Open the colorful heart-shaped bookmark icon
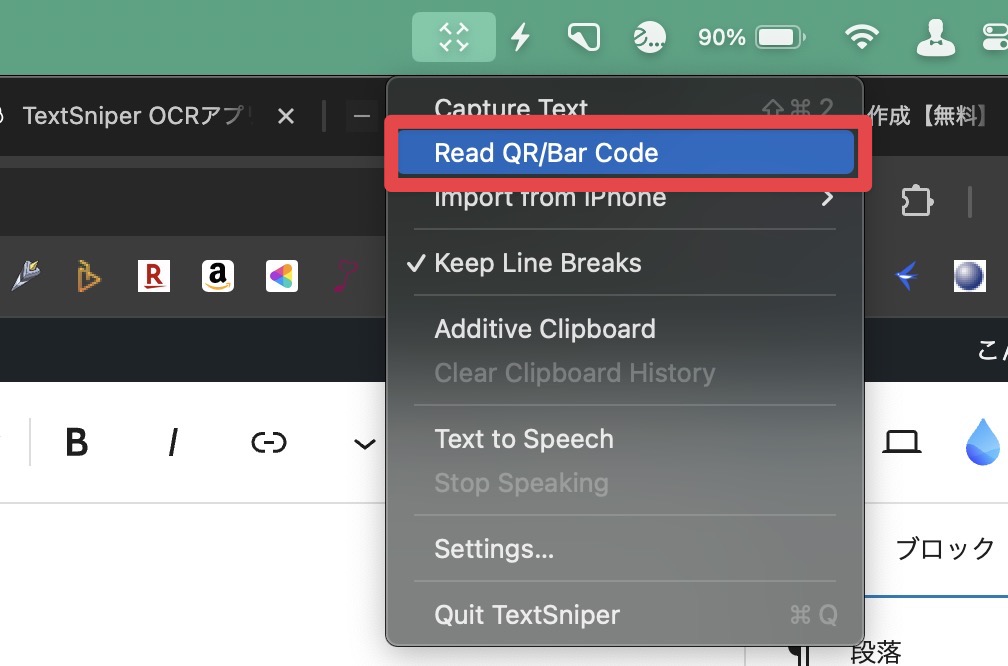 click(282, 276)
